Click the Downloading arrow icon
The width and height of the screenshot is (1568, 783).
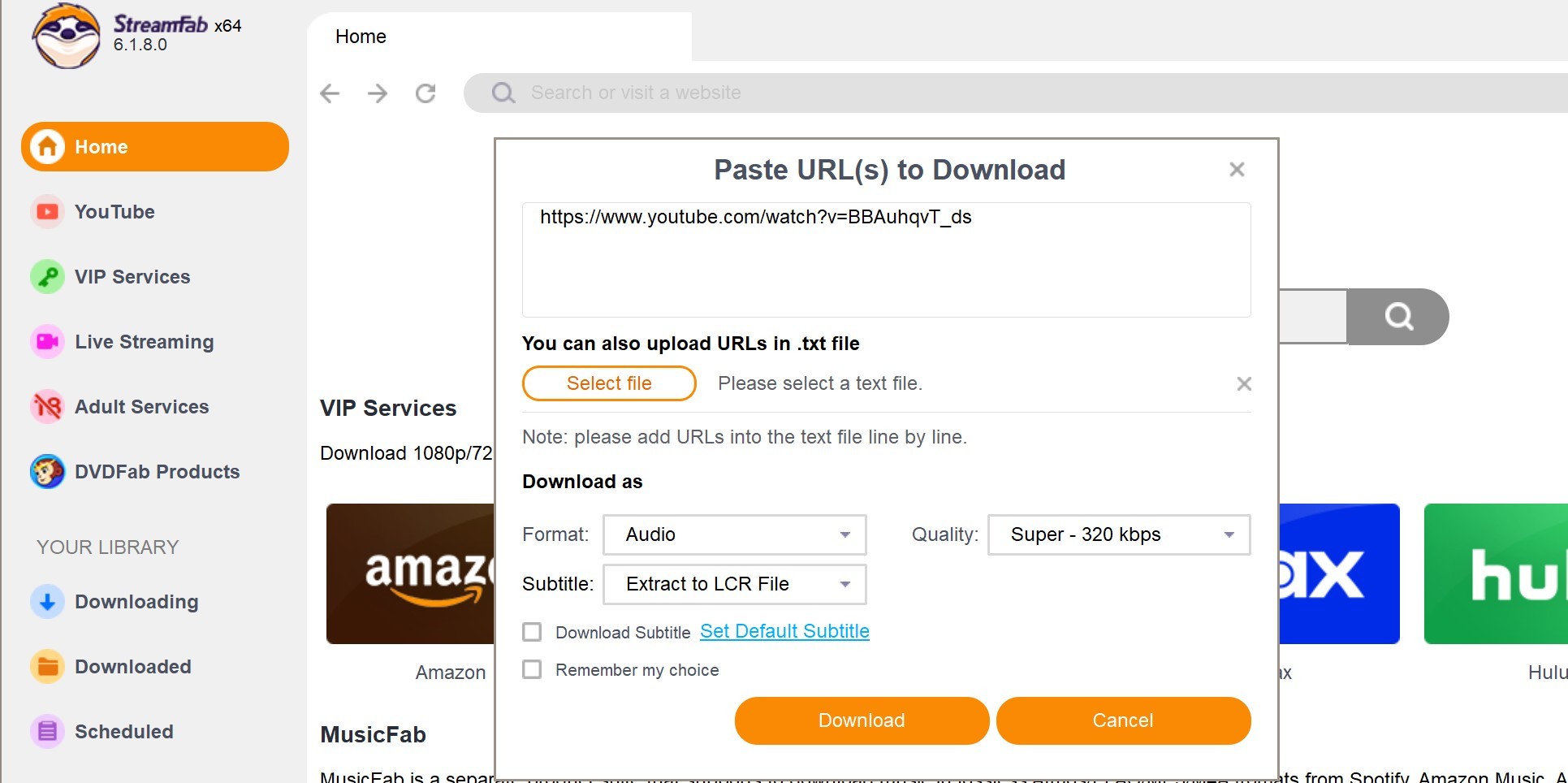tap(47, 602)
